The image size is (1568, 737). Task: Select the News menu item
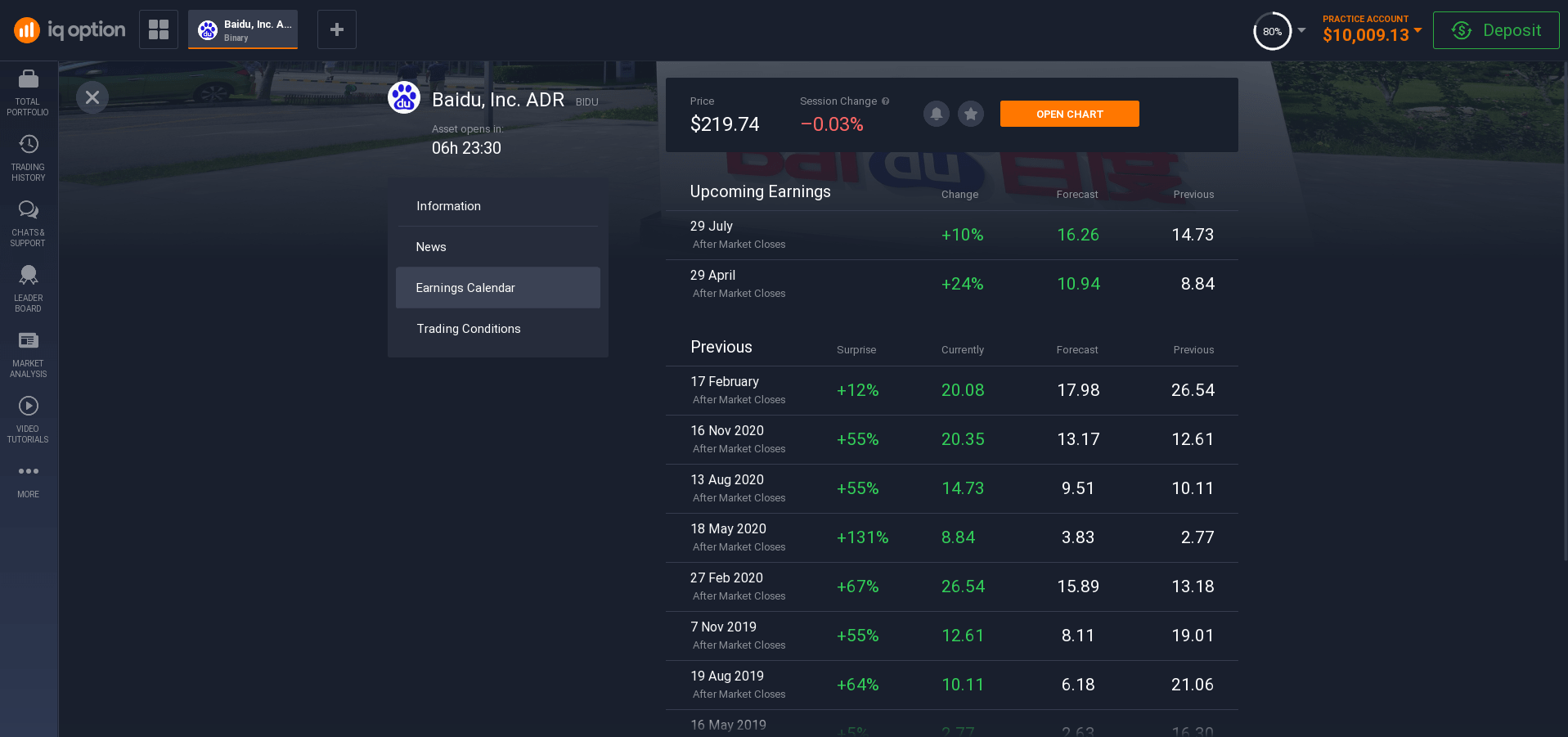(x=498, y=247)
